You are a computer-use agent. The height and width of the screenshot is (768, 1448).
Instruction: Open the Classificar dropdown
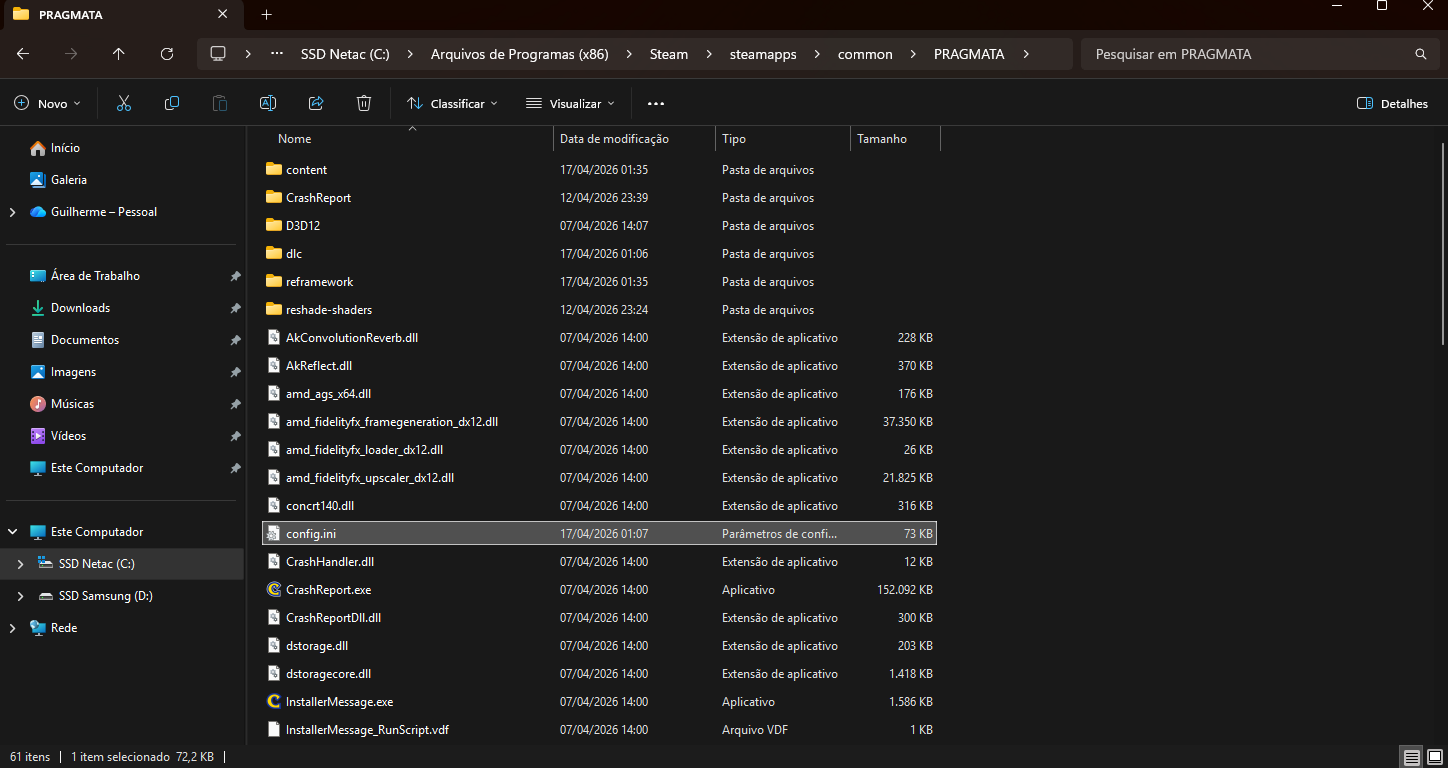pos(452,103)
